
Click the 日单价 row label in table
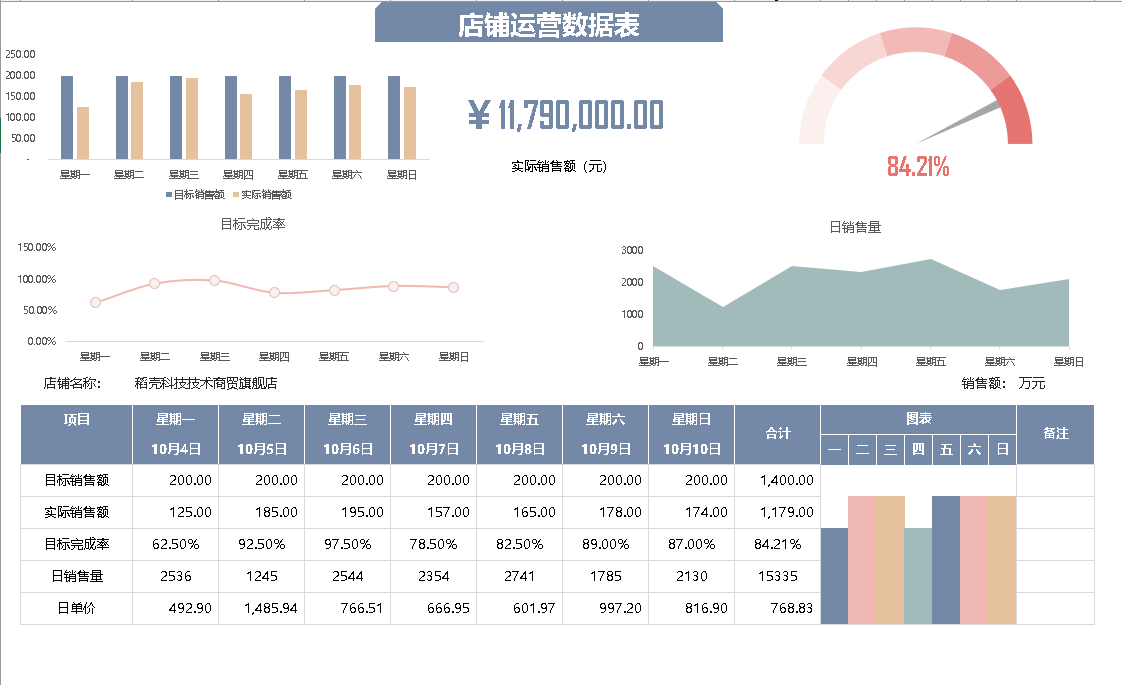tap(76, 608)
